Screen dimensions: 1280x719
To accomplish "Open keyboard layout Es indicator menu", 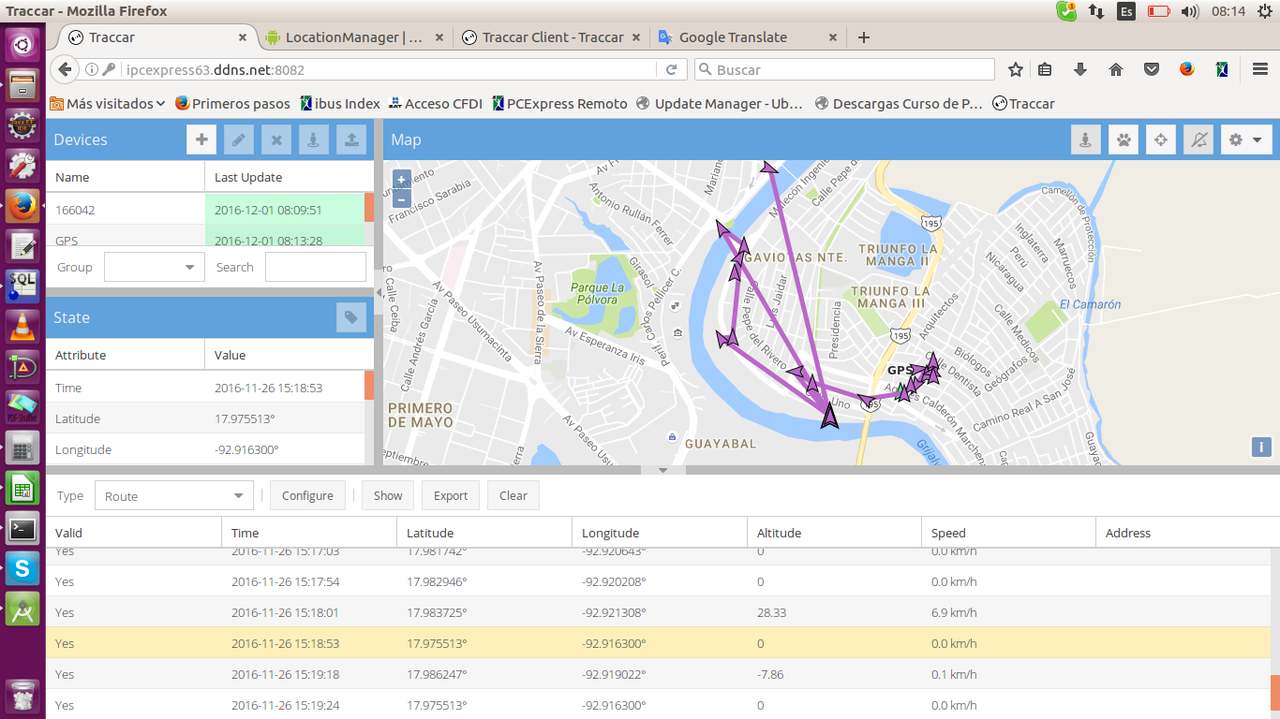I will [x=1126, y=11].
